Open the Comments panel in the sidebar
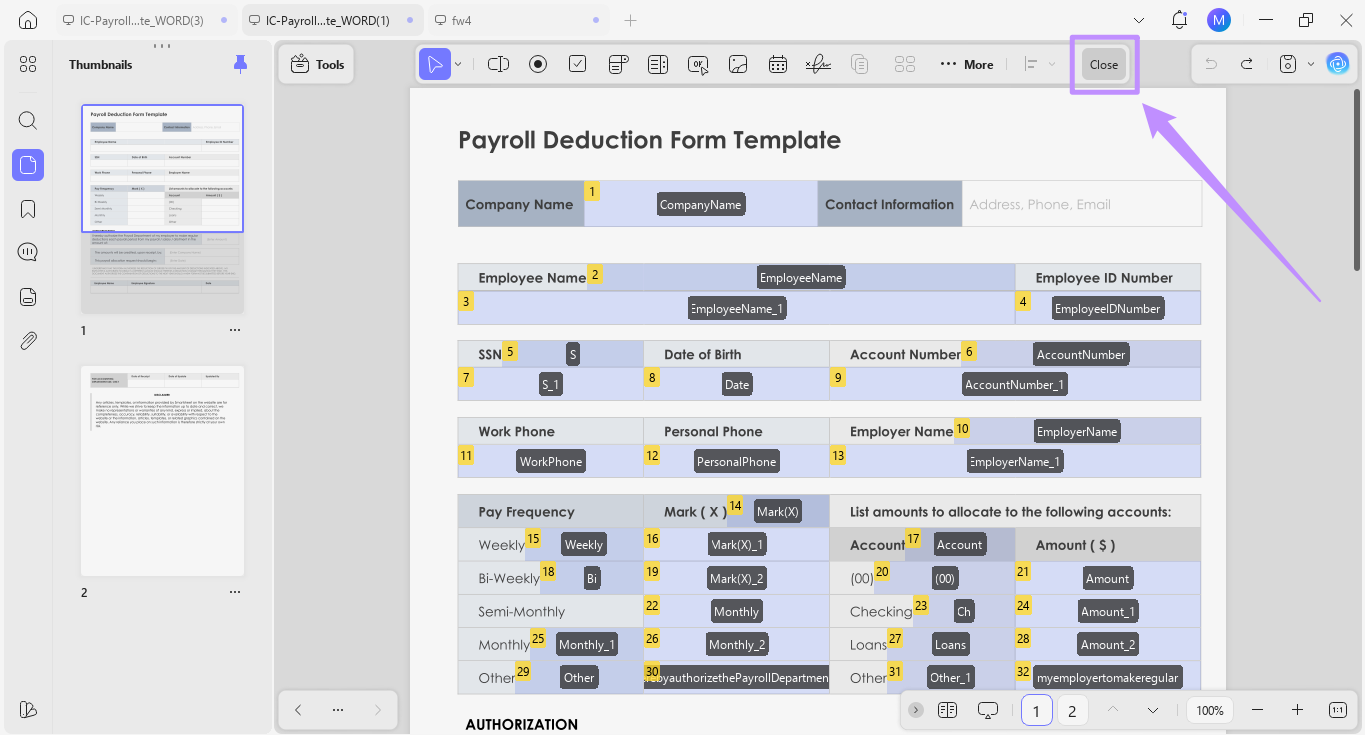The image size is (1365, 735). (28, 252)
